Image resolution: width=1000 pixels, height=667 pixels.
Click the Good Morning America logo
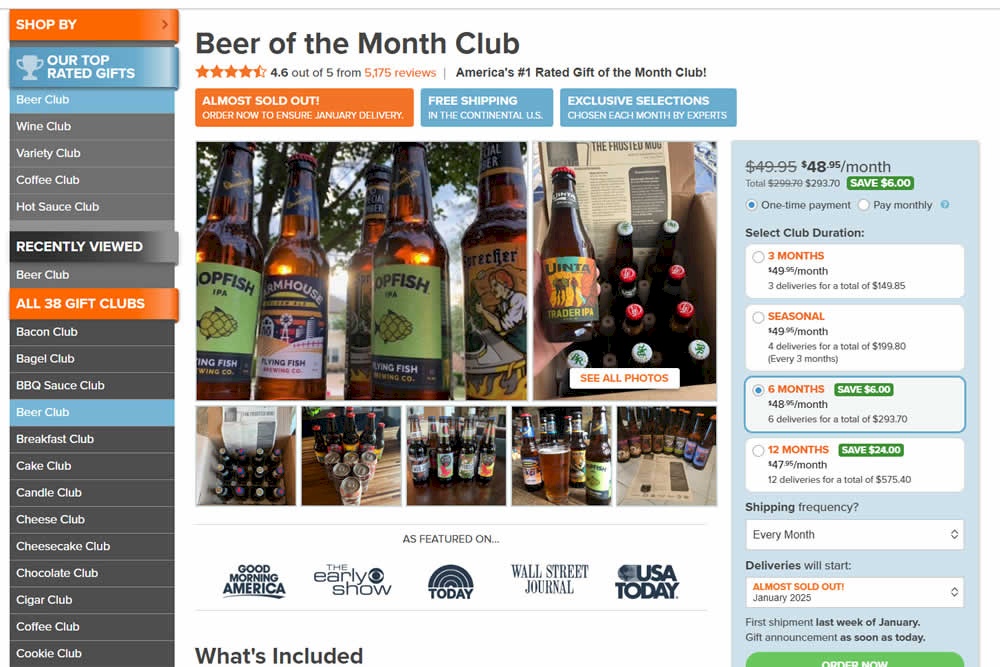pyautogui.click(x=254, y=580)
